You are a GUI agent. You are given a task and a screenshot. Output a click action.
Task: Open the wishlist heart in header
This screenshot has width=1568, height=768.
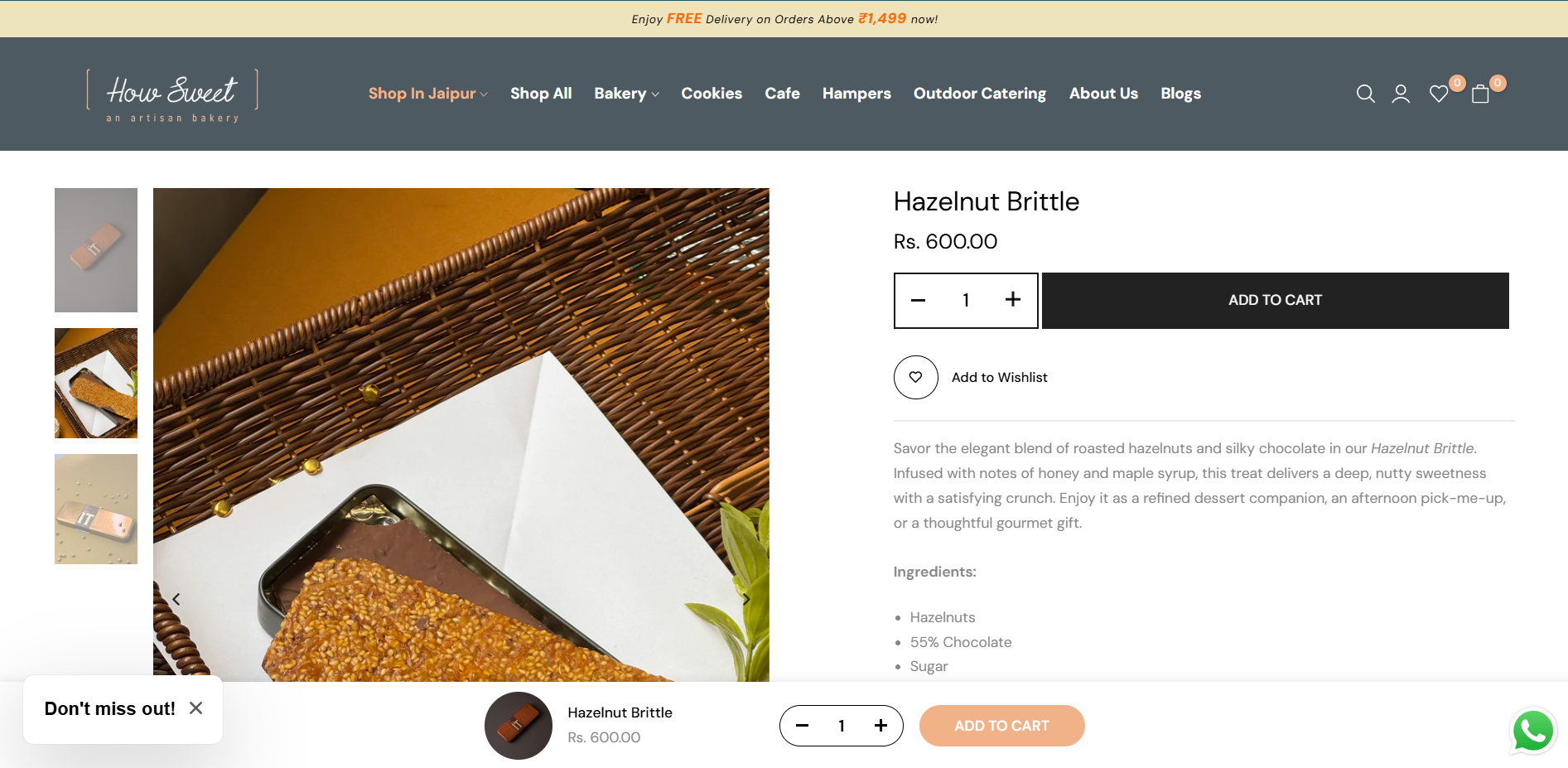pyautogui.click(x=1439, y=94)
